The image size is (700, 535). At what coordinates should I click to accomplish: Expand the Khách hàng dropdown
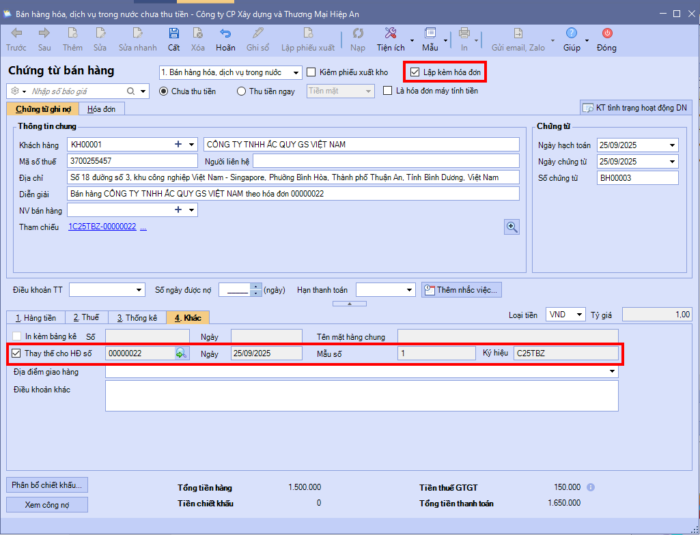192,144
